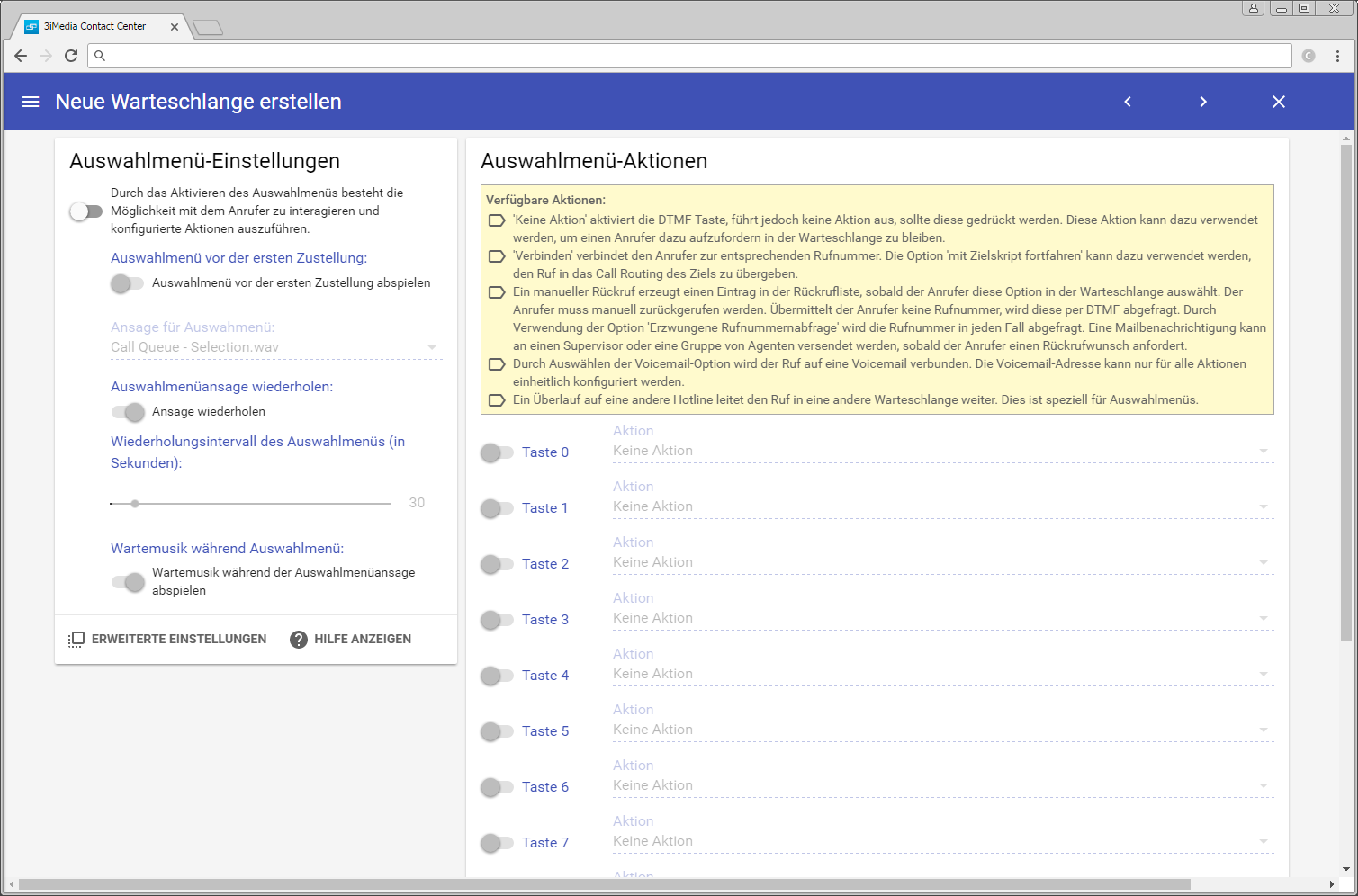Go to previous step with left chevron
Image resolution: width=1358 pixels, height=896 pixels.
click(1128, 102)
